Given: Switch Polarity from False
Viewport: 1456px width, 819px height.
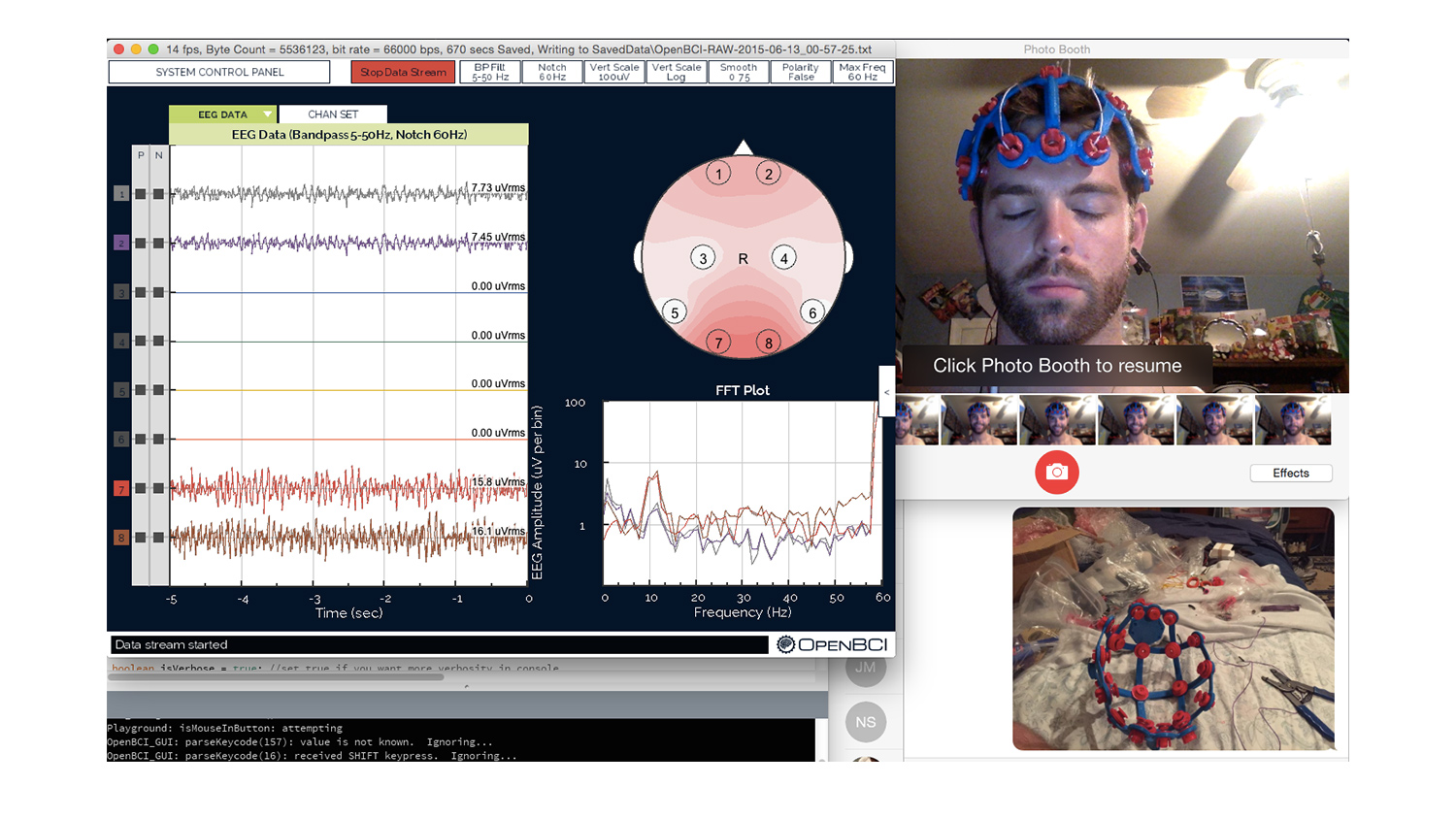Looking at the screenshot, I should pos(801,72).
